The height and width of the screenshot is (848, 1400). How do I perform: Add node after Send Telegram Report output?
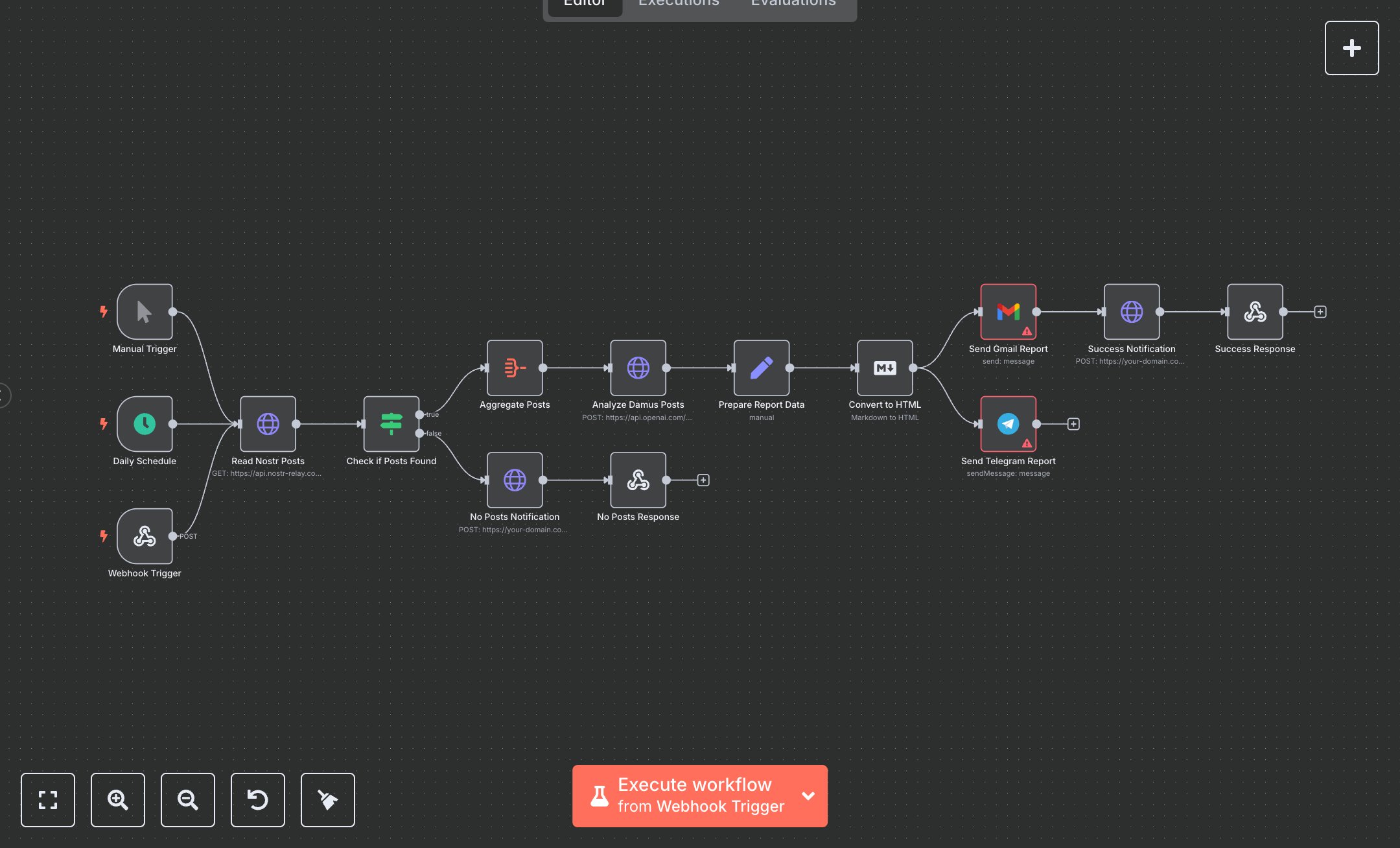tap(1073, 424)
